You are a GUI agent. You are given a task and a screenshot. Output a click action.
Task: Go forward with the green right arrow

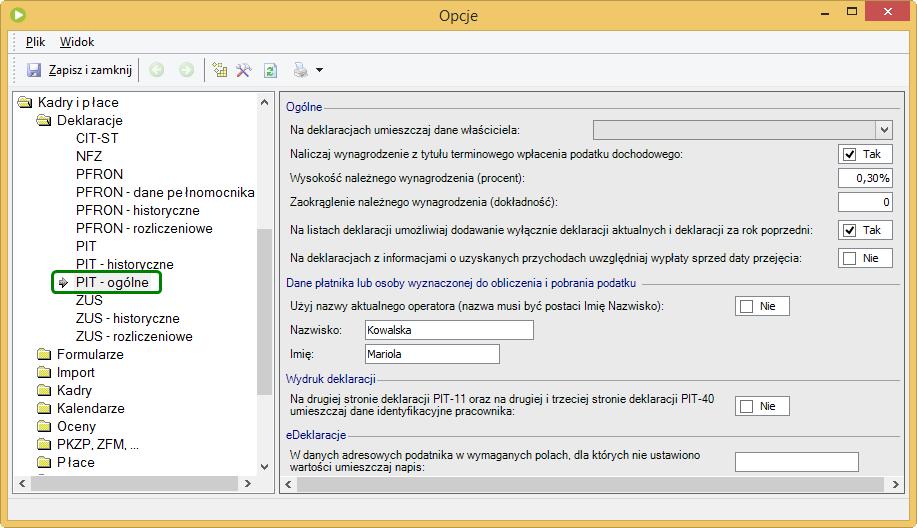pos(186,70)
